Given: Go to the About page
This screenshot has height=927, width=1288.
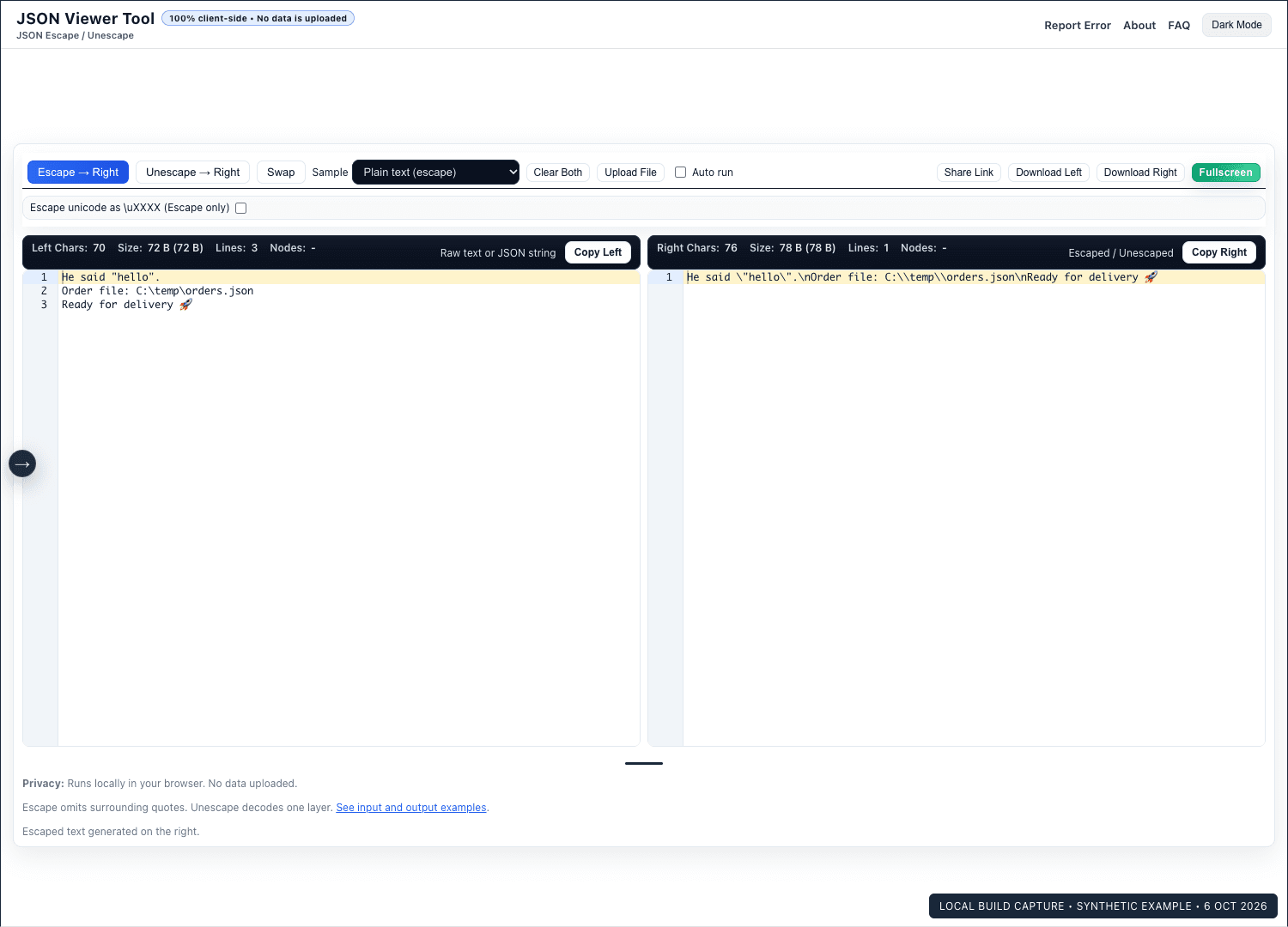Looking at the screenshot, I should (x=1139, y=26).
